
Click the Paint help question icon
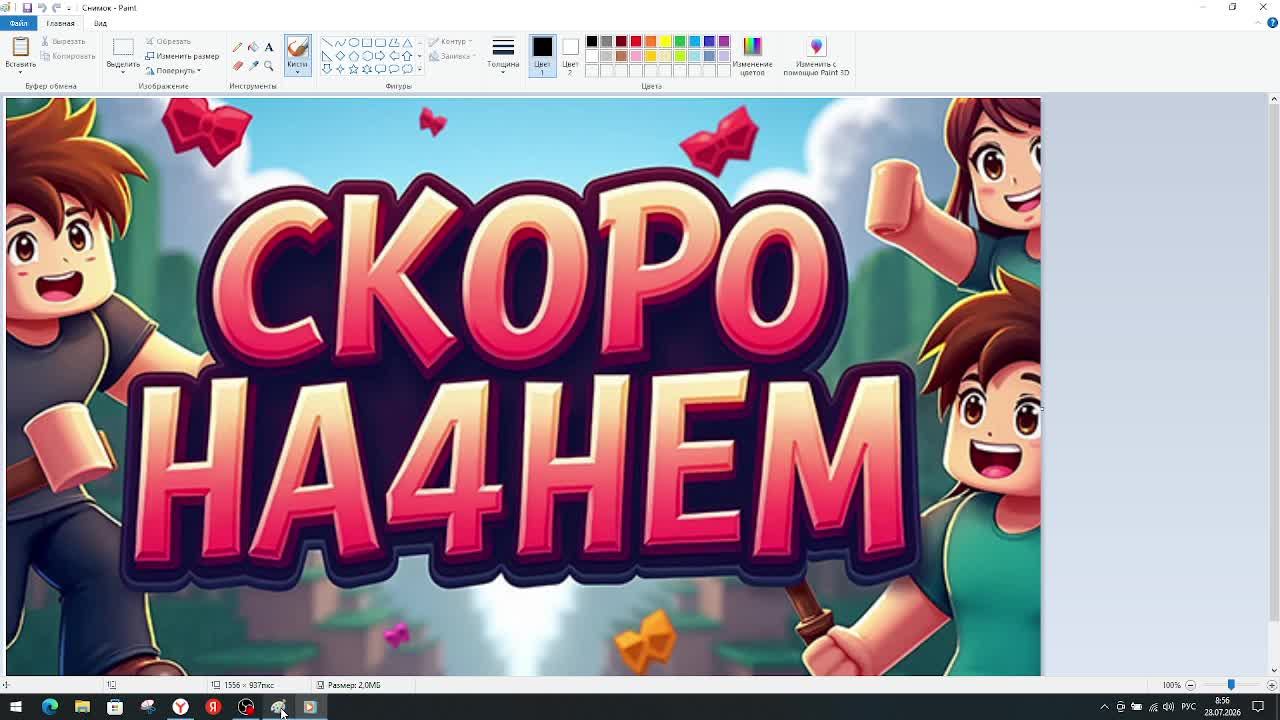(x=1272, y=22)
